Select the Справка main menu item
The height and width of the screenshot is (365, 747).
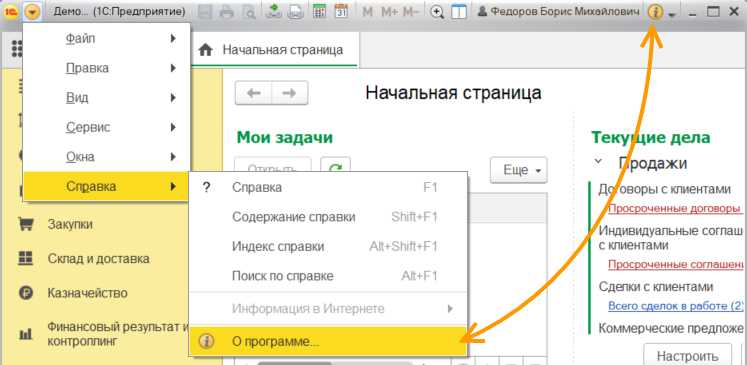coord(107,186)
